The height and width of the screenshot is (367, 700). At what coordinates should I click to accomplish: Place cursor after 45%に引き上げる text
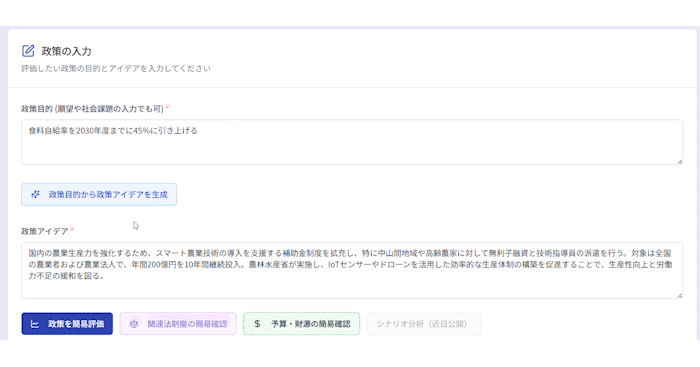click(x=198, y=131)
